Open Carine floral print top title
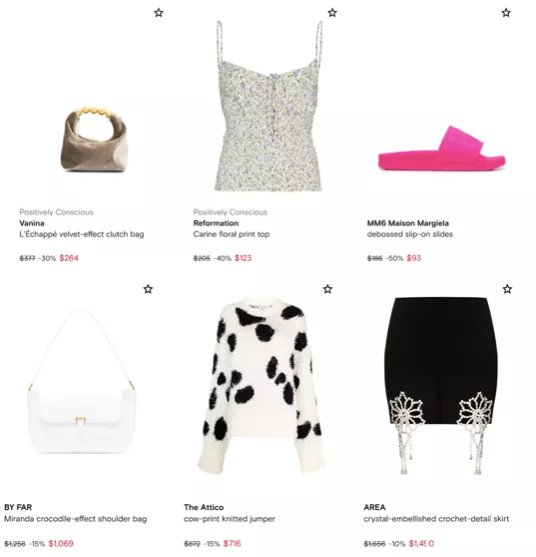536x557 pixels. tap(231, 234)
